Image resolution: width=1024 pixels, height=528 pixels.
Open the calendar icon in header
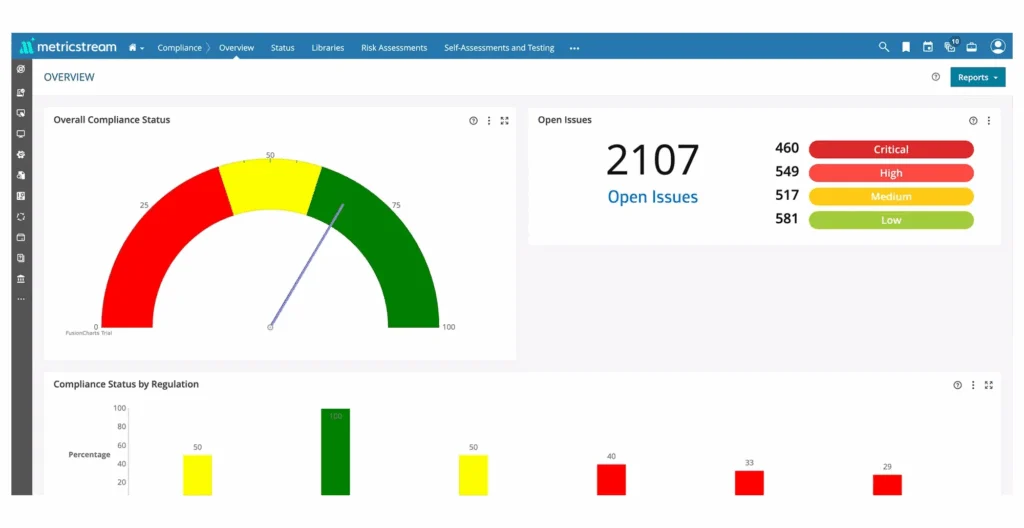[927, 47]
